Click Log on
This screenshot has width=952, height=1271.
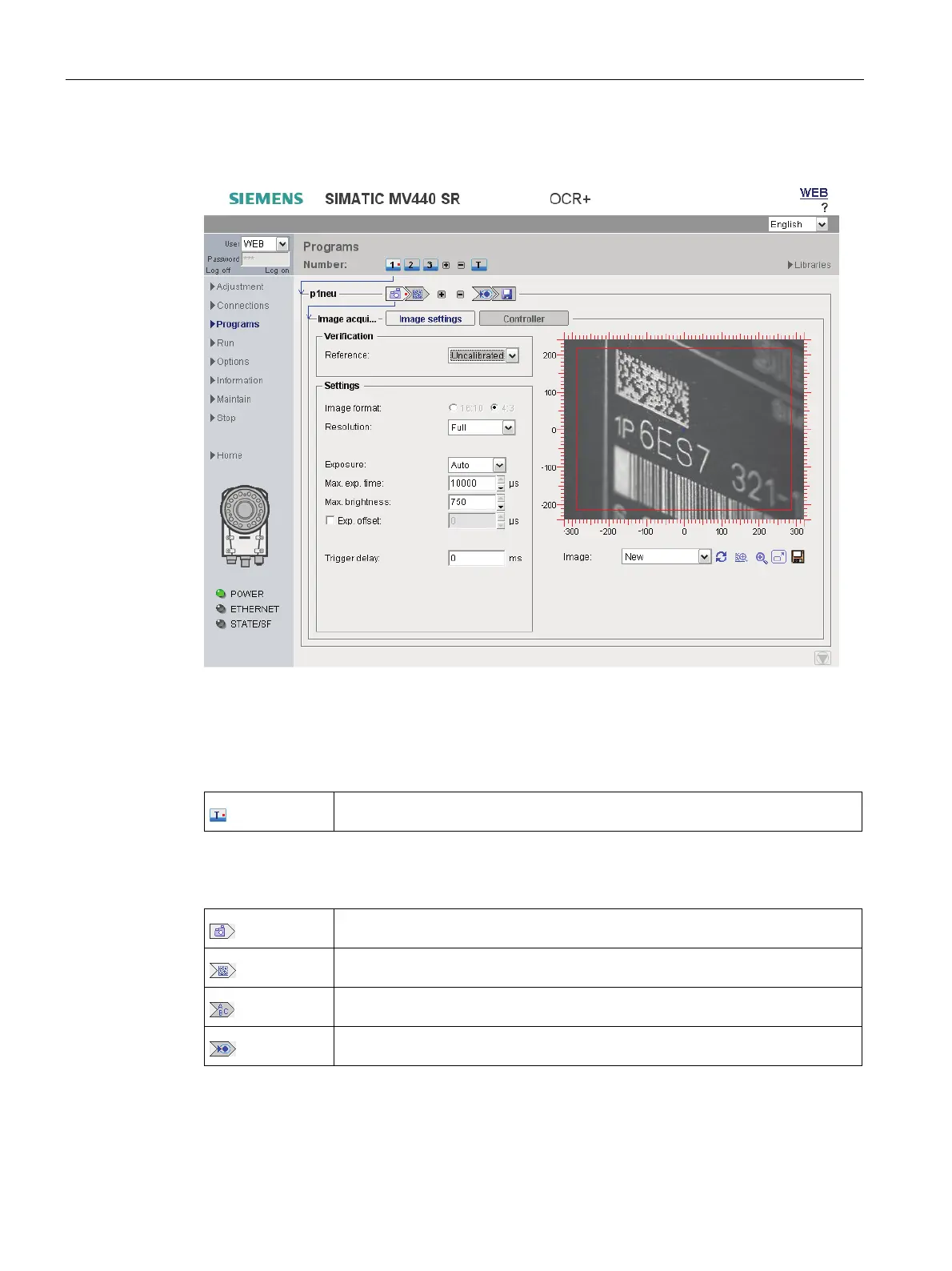pos(277,271)
